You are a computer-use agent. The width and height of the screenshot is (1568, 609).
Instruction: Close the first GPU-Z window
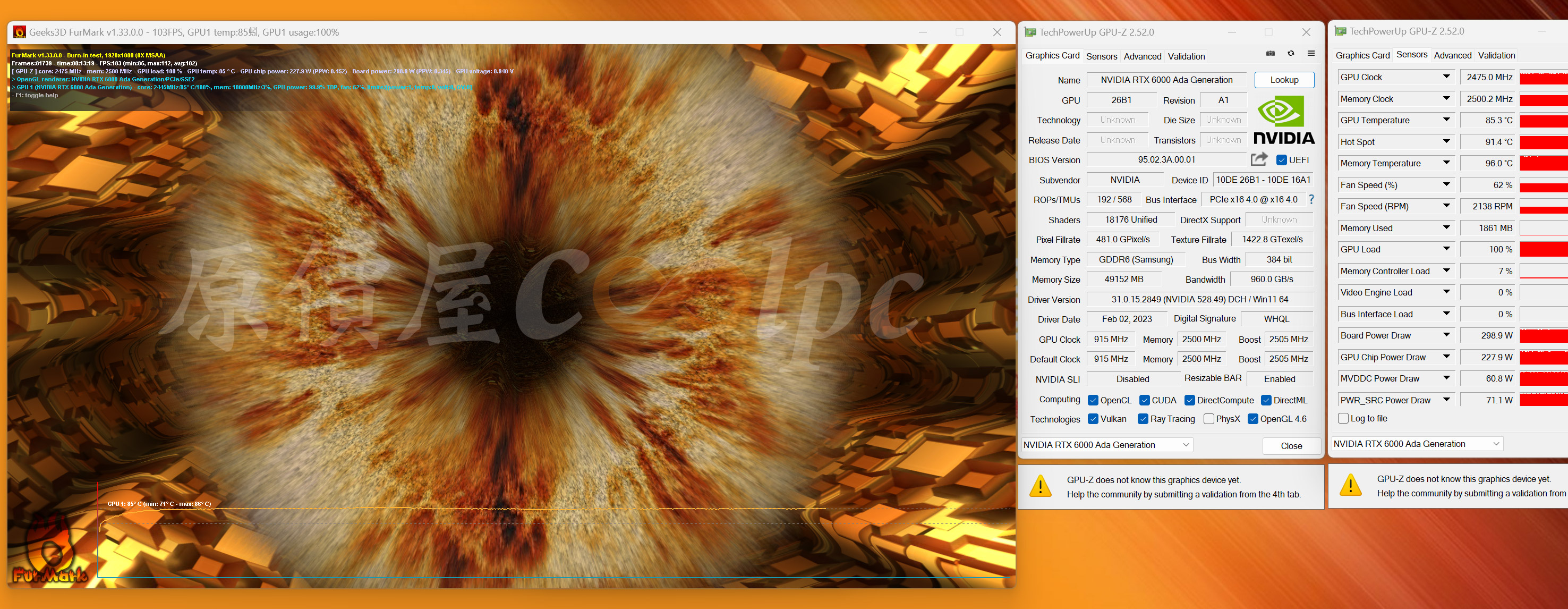(1306, 32)
